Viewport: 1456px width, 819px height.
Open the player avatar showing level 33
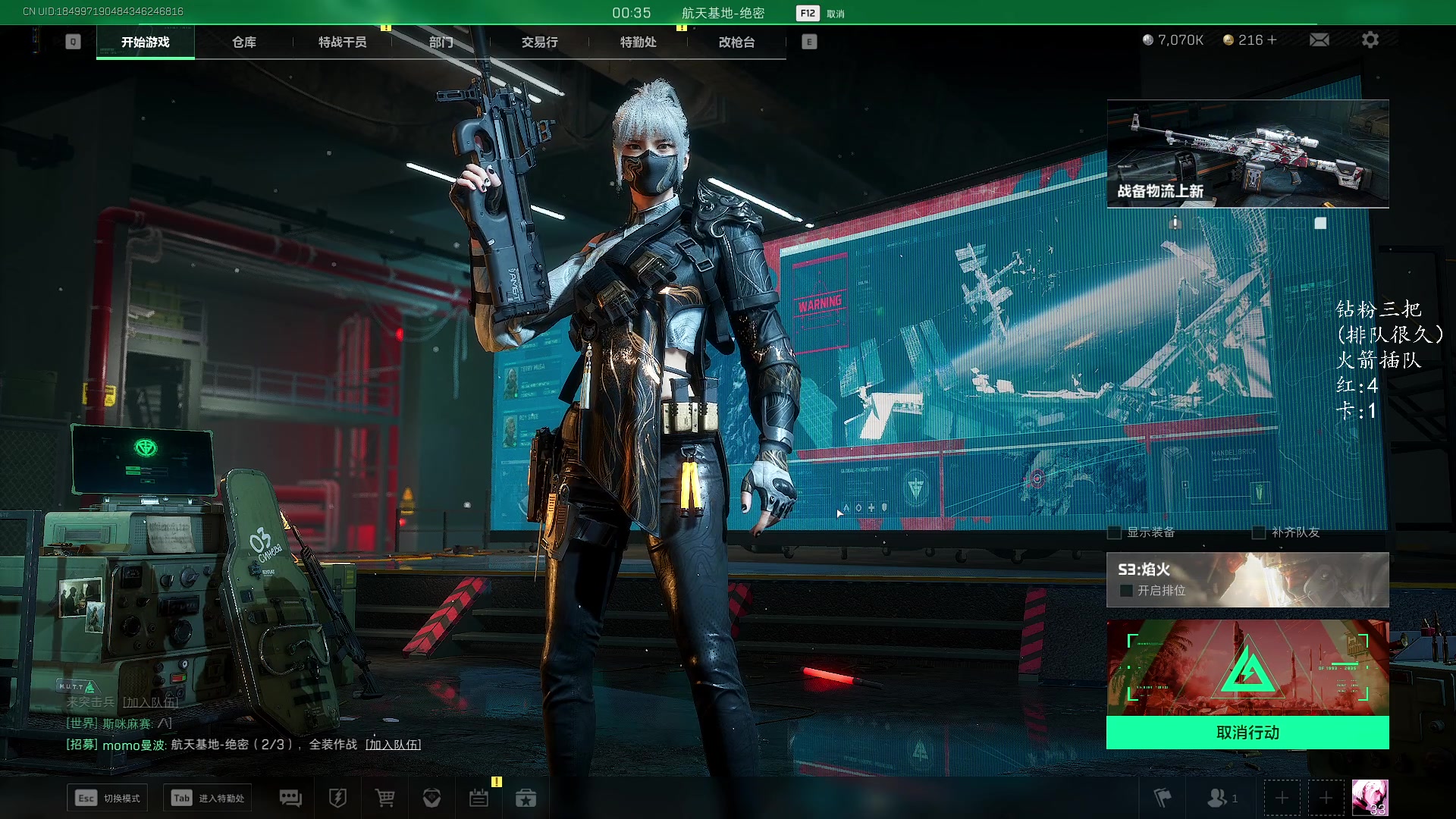coord(1370,798)
